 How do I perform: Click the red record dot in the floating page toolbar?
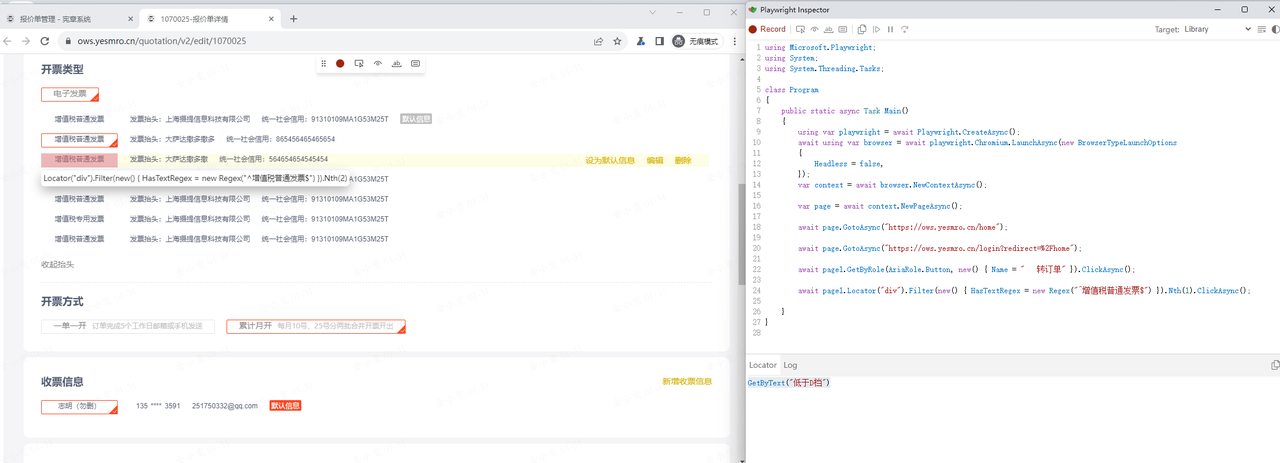pos(340,63)
